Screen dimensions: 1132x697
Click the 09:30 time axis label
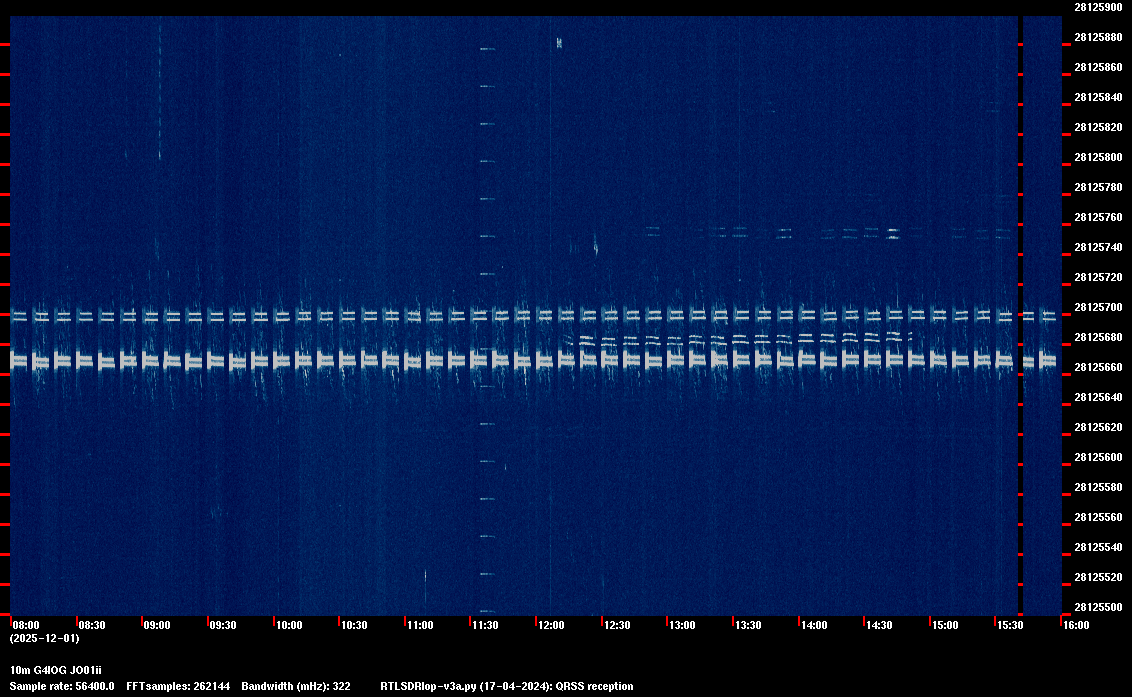222,625
